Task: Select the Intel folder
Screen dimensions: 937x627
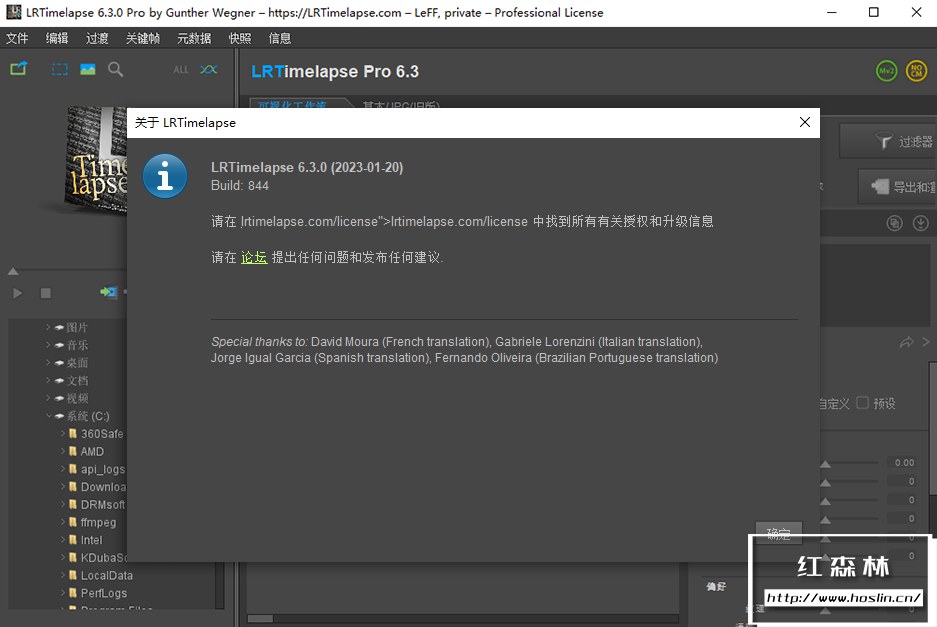Action: pos(91,540)
